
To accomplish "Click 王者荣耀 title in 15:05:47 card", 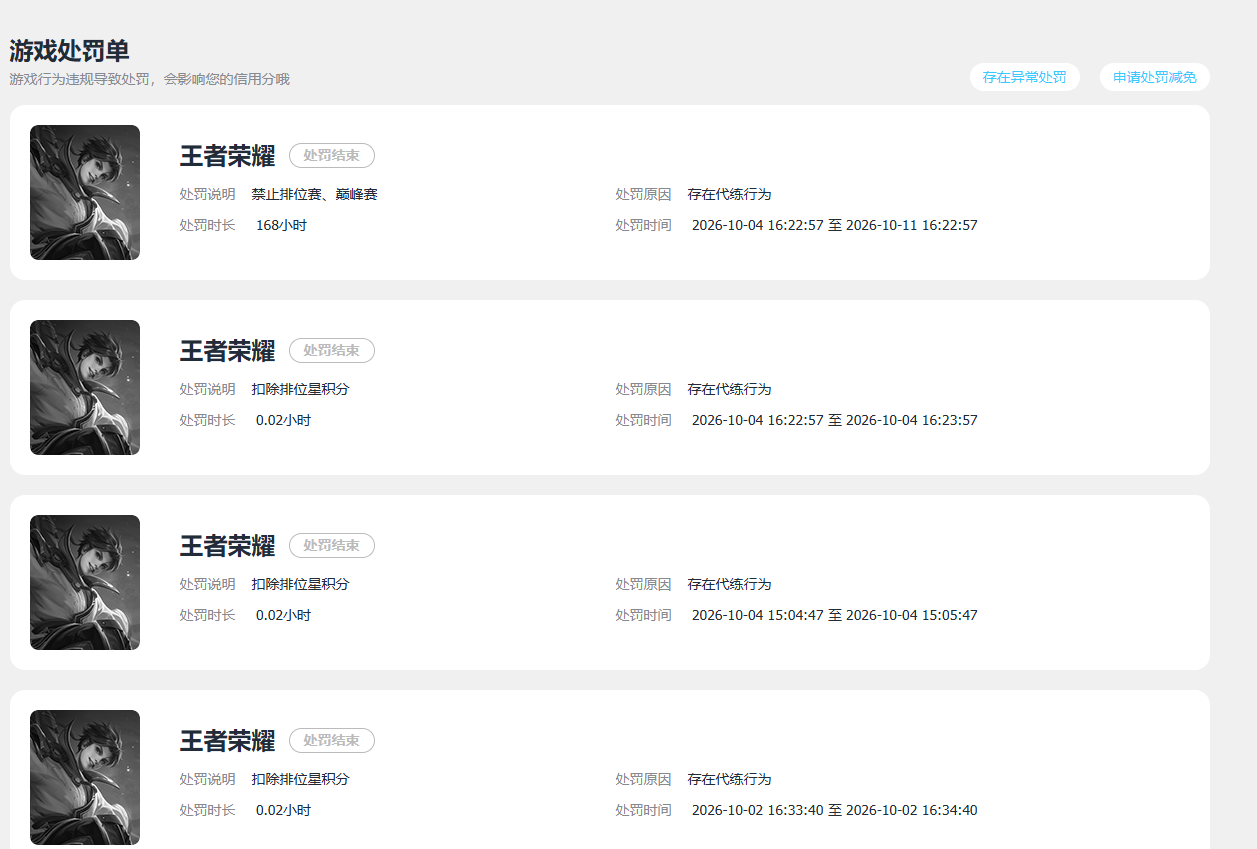I will click(227, 546).
